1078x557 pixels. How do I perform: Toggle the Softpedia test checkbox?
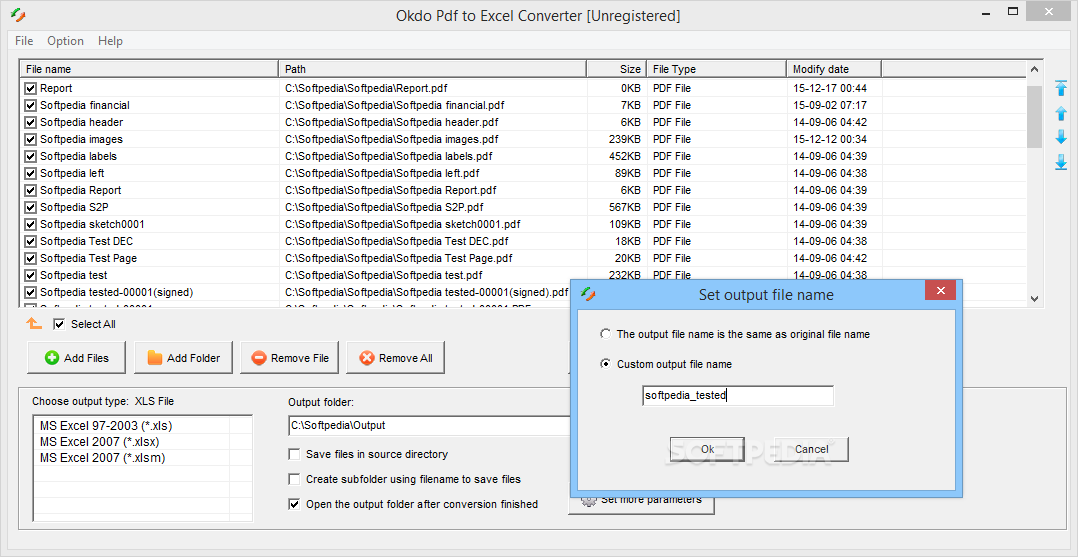[x=30, y=275]
